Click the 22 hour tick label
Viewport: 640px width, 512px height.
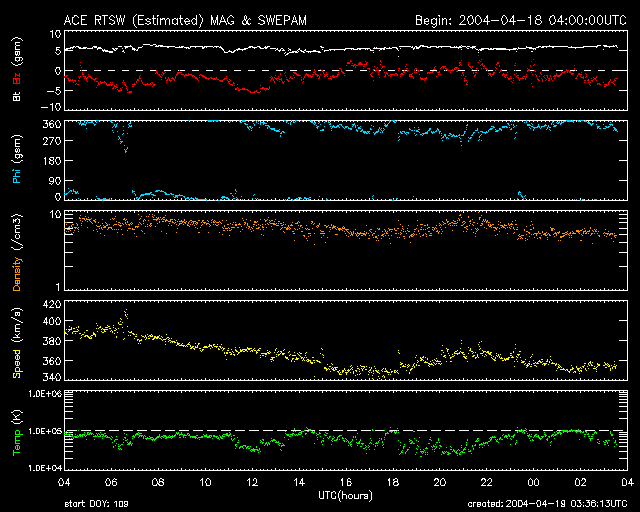pos(485,482)
